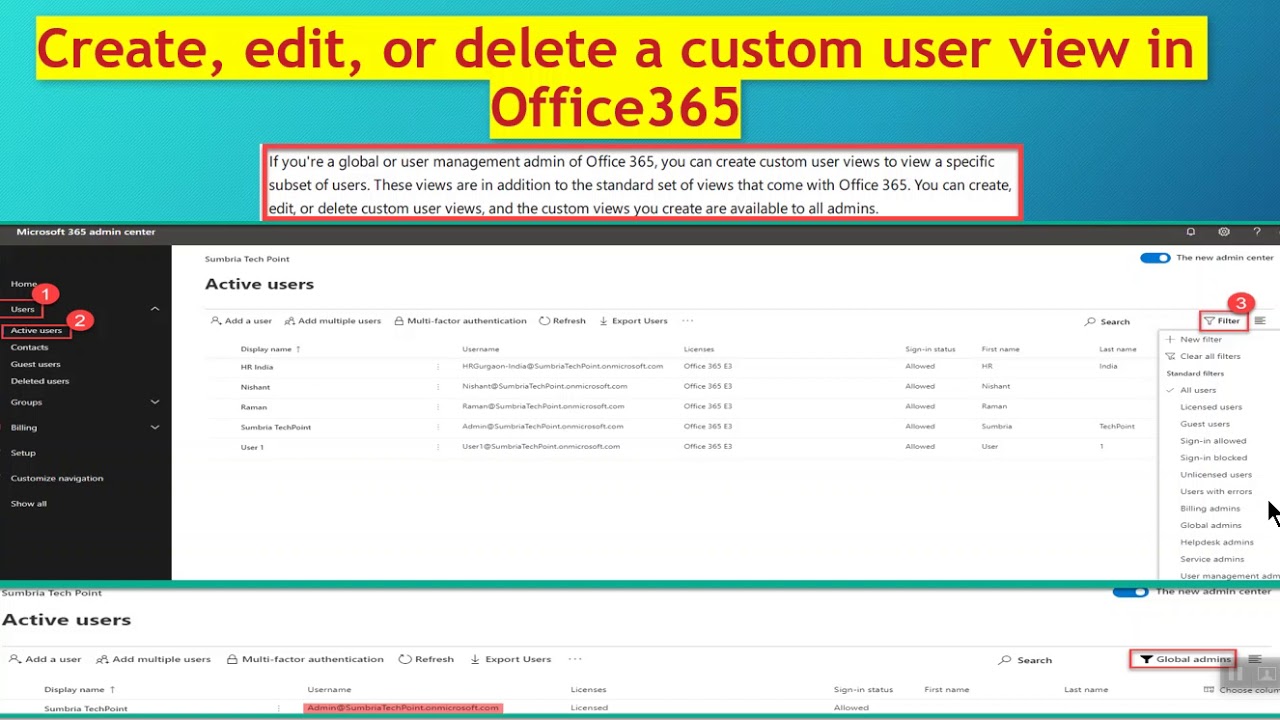This screenshot has height=720, width=1280.
Task: Select the Sign-in blocked filter
Action: 1213,458
